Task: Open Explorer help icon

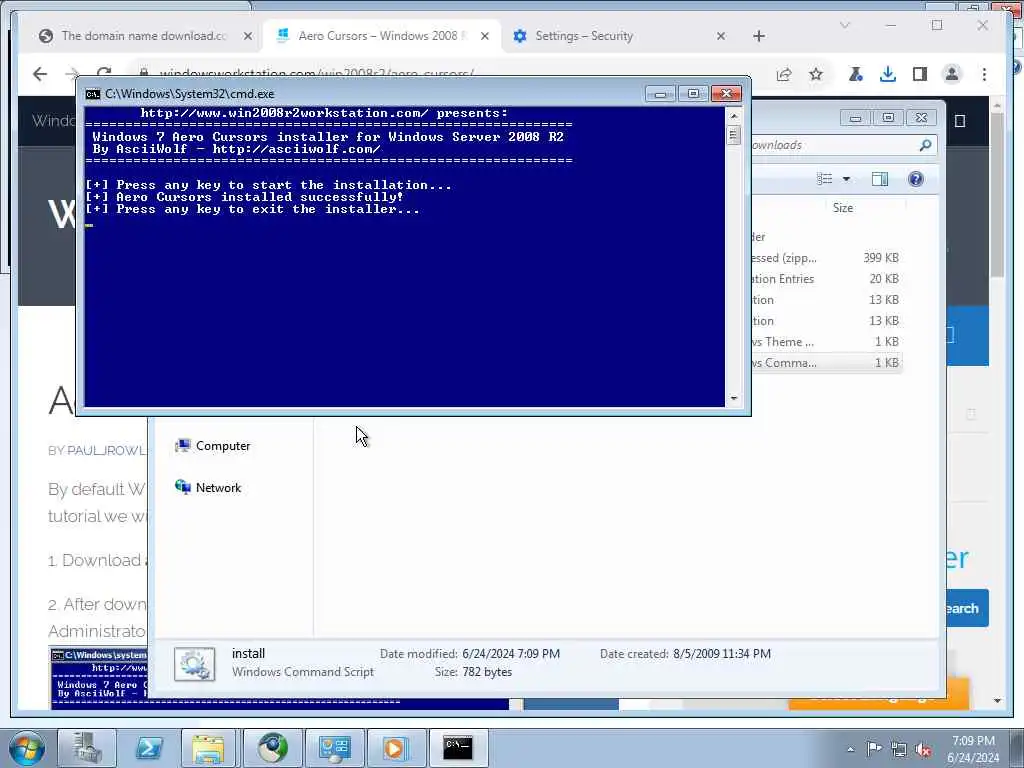Action: [916, 179]
